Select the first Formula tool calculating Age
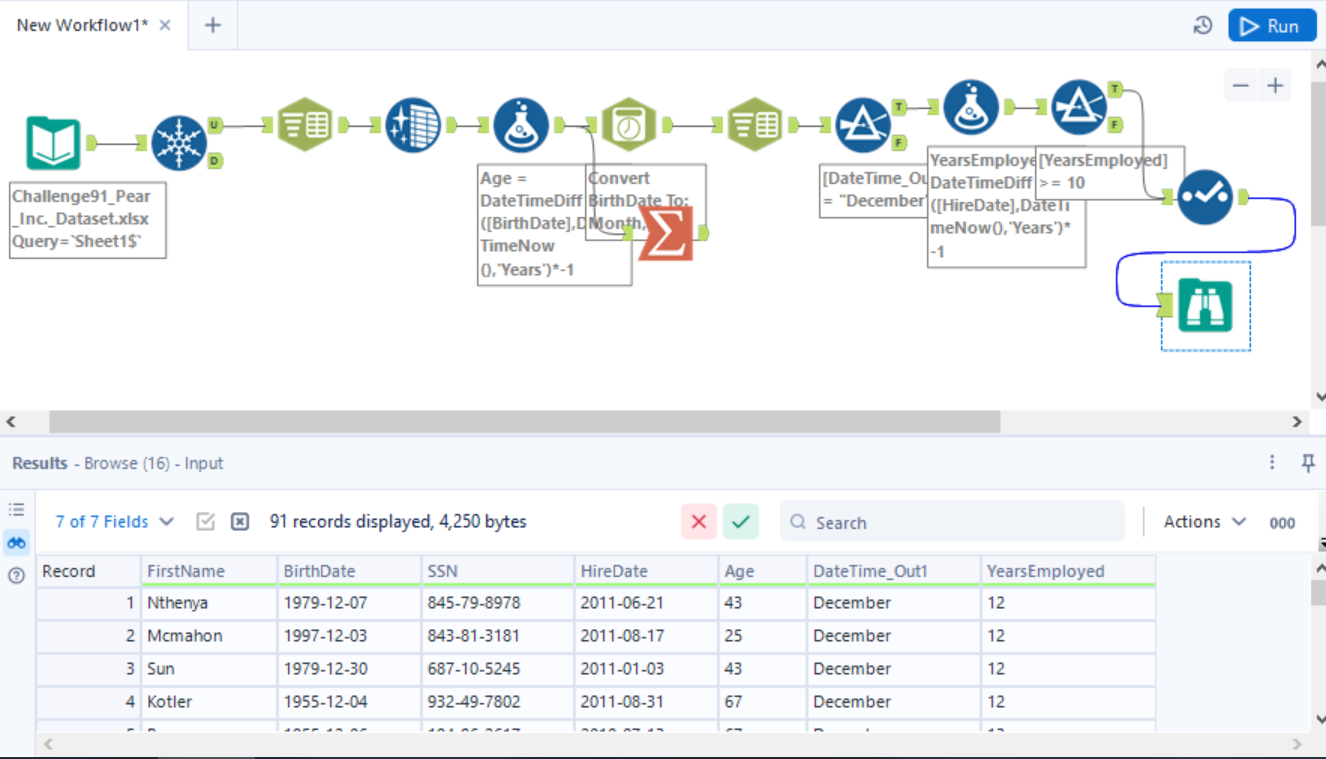Image resolution: width=1326 pixels, height=759 pixels. click(x=520, y=125)
